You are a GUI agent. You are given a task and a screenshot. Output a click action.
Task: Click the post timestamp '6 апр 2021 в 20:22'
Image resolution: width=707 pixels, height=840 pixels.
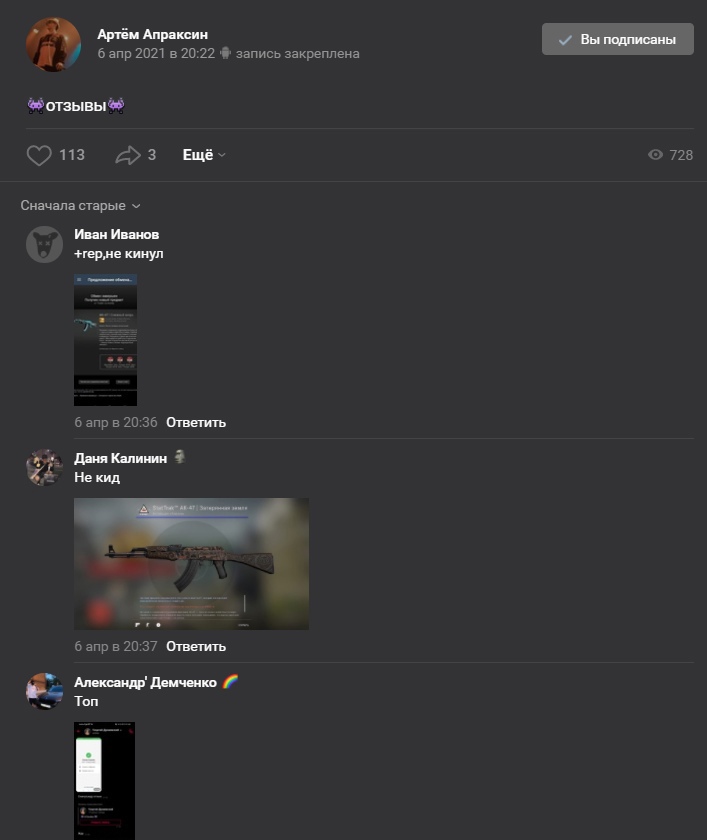(156, 54)
